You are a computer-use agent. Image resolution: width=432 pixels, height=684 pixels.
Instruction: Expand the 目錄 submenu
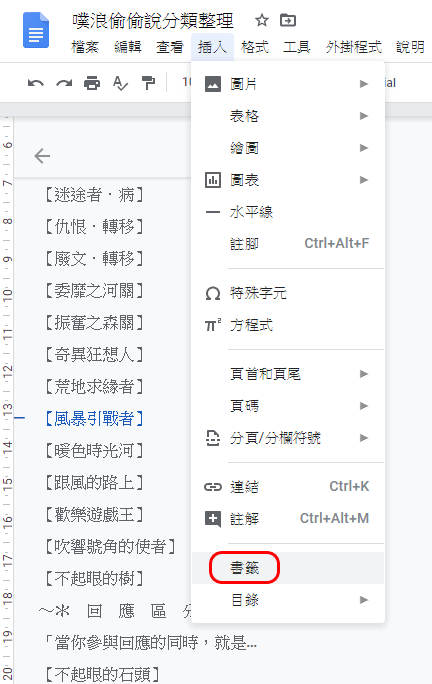point(288,600)
